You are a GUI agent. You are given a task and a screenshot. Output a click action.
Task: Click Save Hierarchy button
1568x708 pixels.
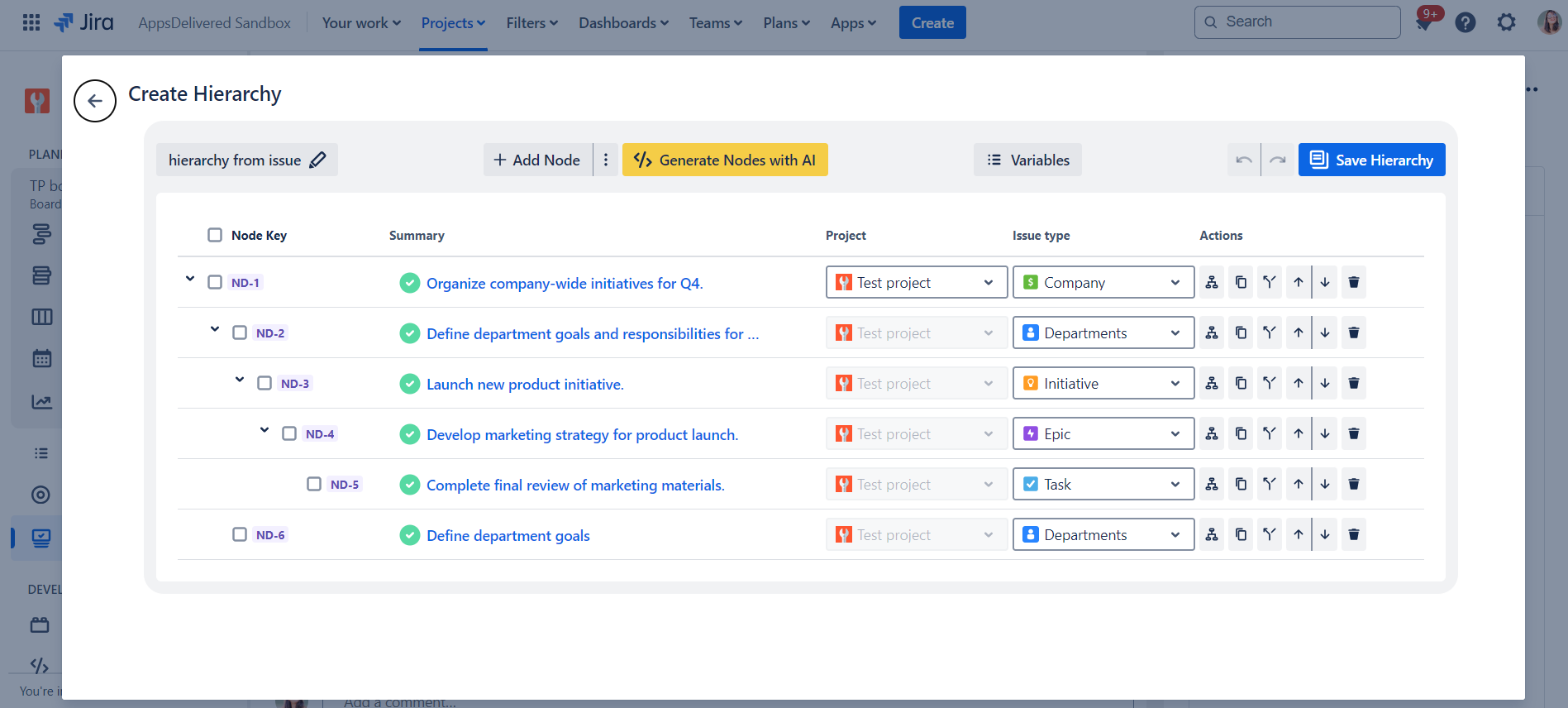click(x=1371, y=160)
